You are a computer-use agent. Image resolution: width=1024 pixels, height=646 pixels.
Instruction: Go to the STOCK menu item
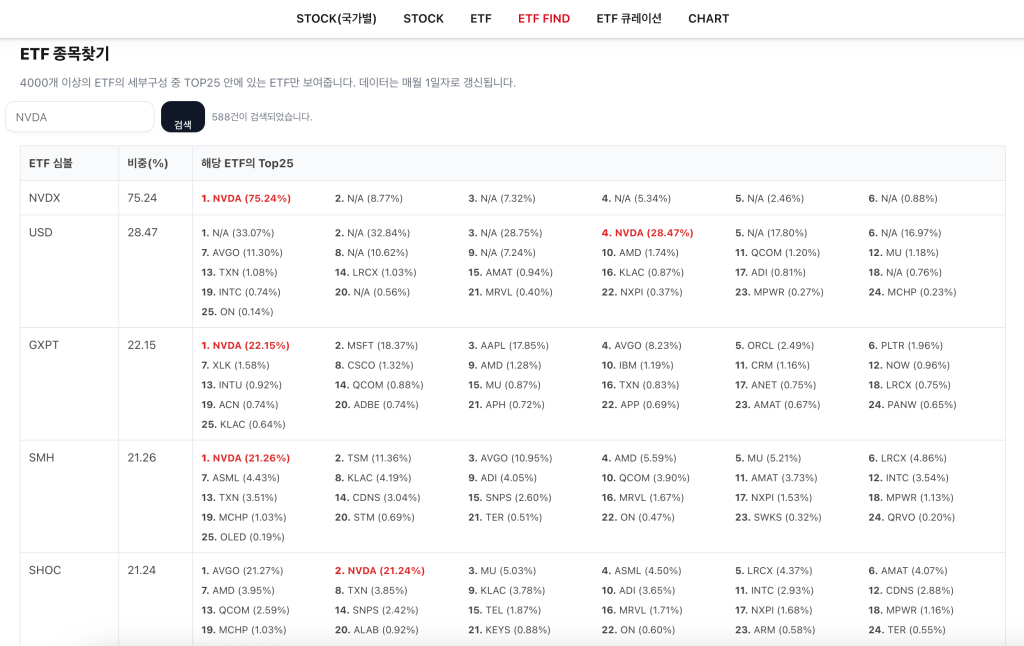[x=423, y=19]
